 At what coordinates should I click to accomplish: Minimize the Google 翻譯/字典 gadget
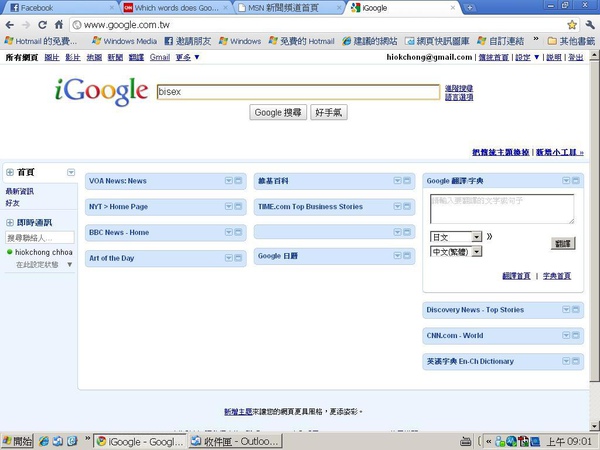[x=576, y=181]
